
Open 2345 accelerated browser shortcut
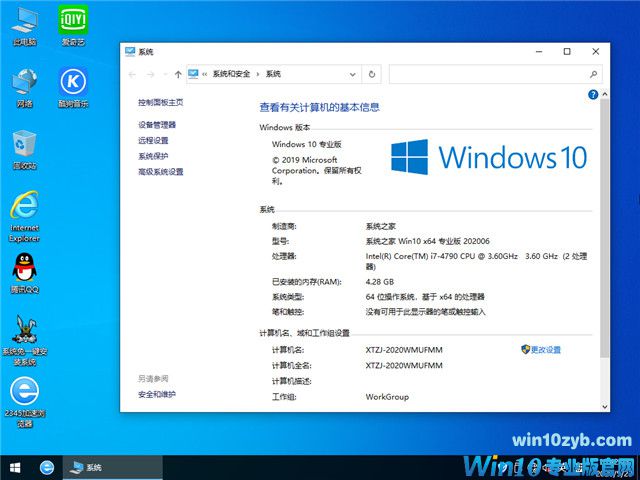coord(24,402)
